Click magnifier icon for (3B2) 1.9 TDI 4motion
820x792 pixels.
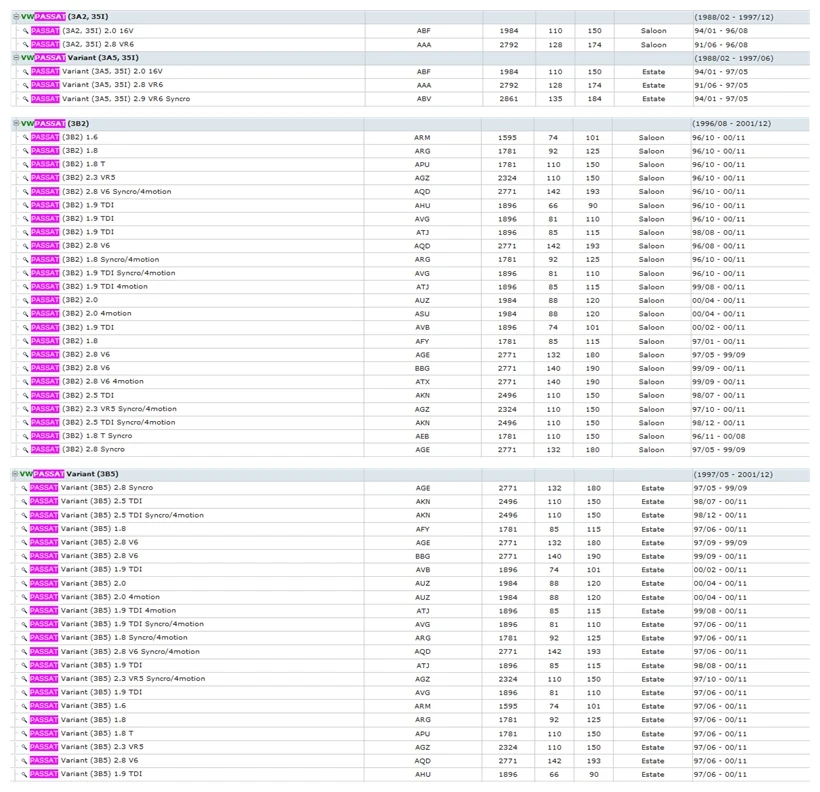click(25, 287)
